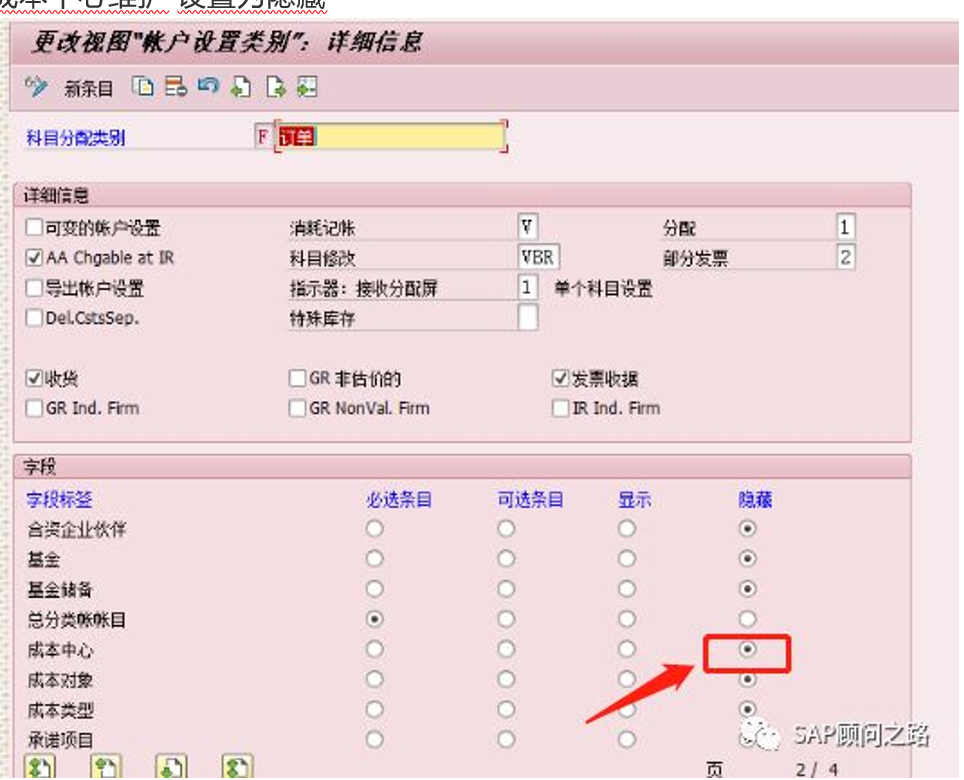Uncheck the AA Chgable at IR checkbox
Screen dimensions: 964x780
[33, 257]
